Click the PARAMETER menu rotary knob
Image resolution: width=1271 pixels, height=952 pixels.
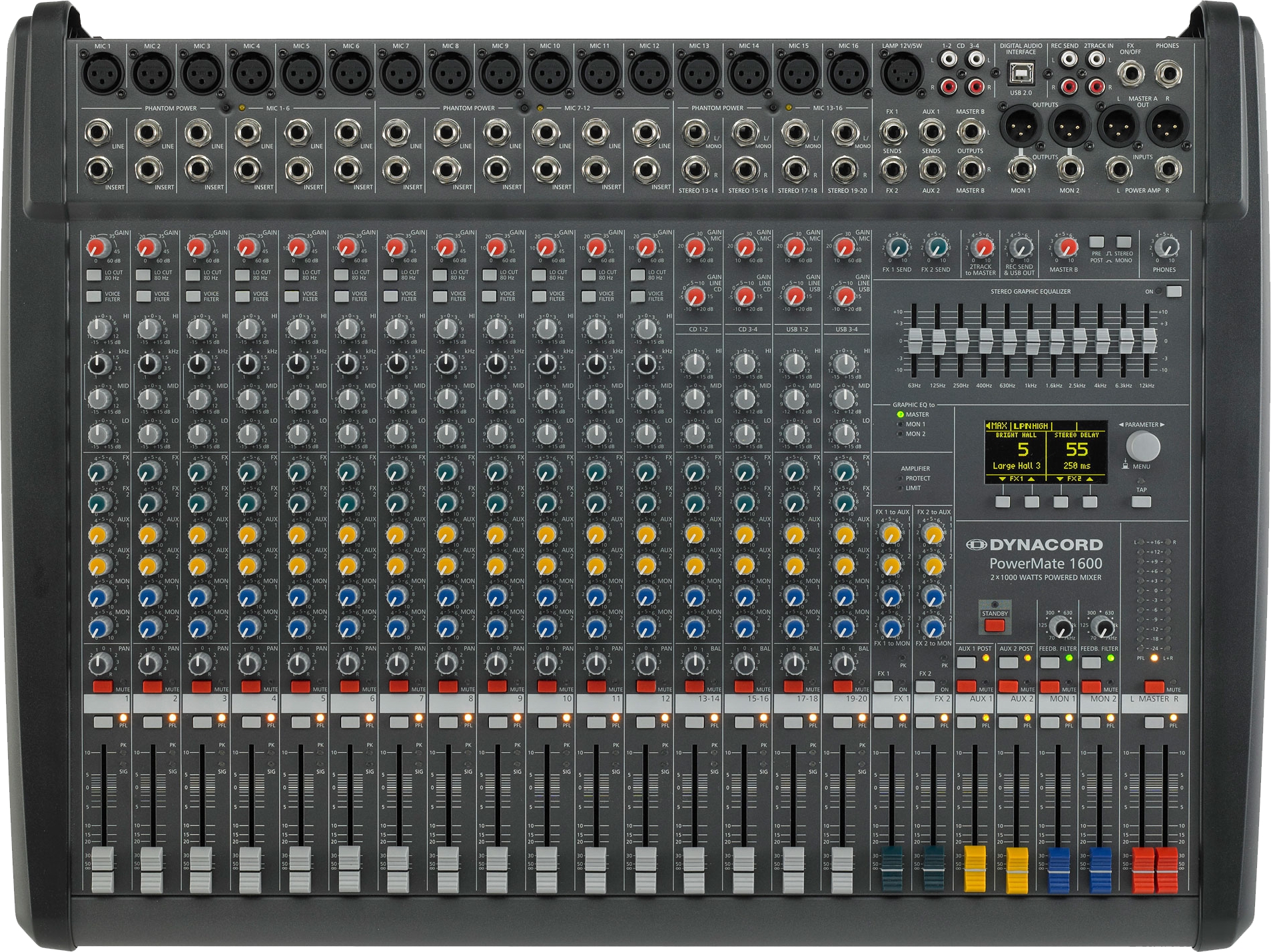(x=1142, y=446)
